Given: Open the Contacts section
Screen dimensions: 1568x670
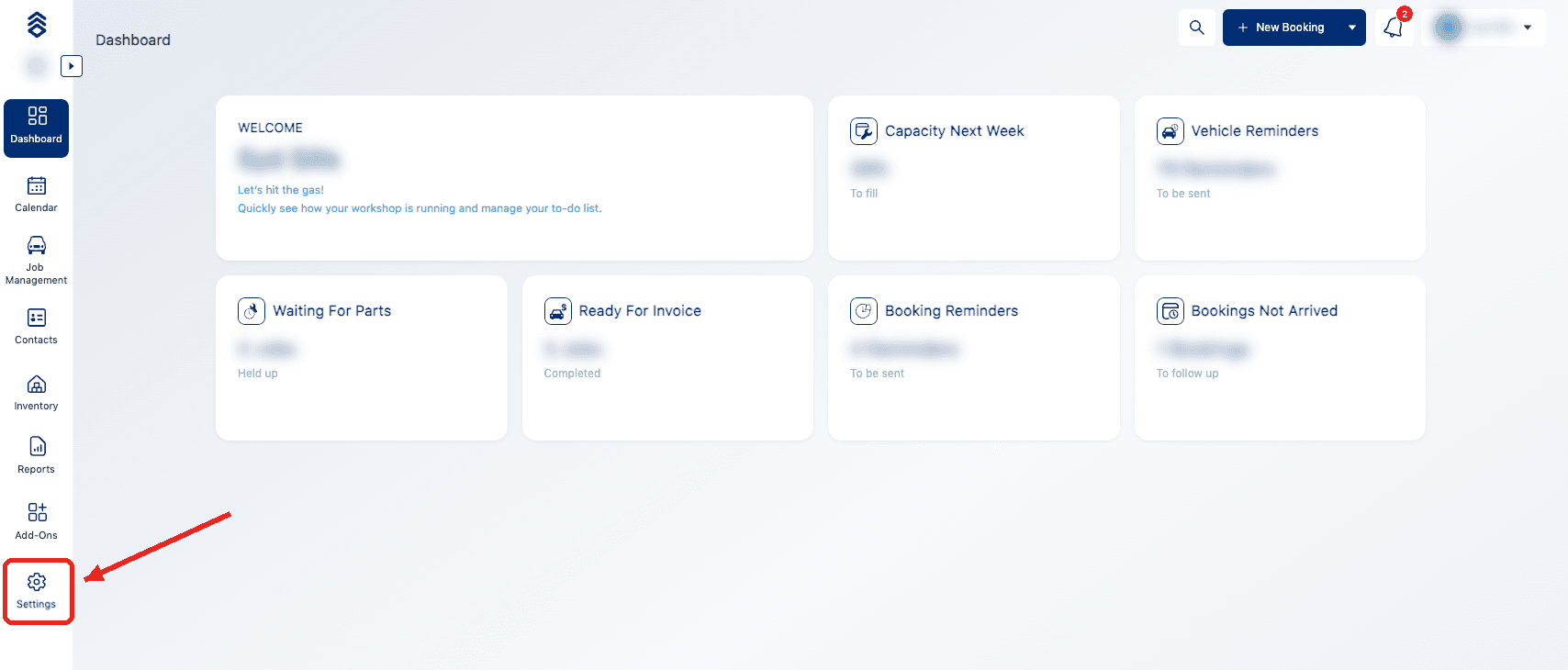Looking at the screenshot, I should click(x=36, y=327).
